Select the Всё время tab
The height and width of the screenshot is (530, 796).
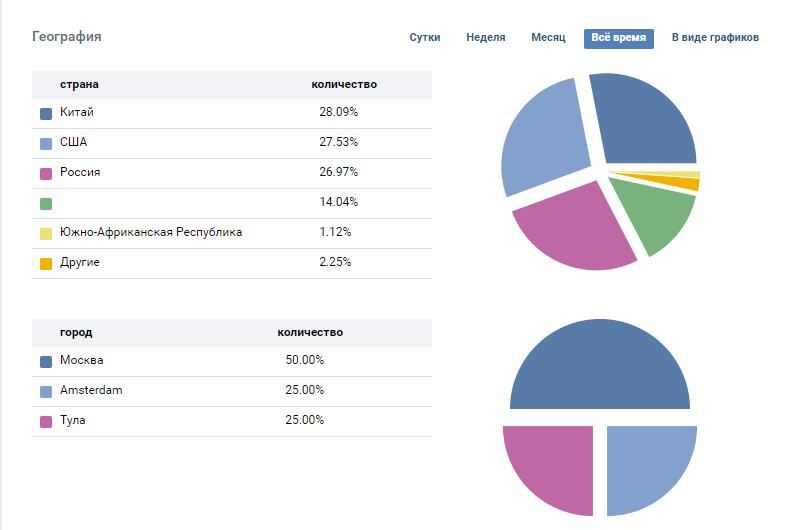618,38
